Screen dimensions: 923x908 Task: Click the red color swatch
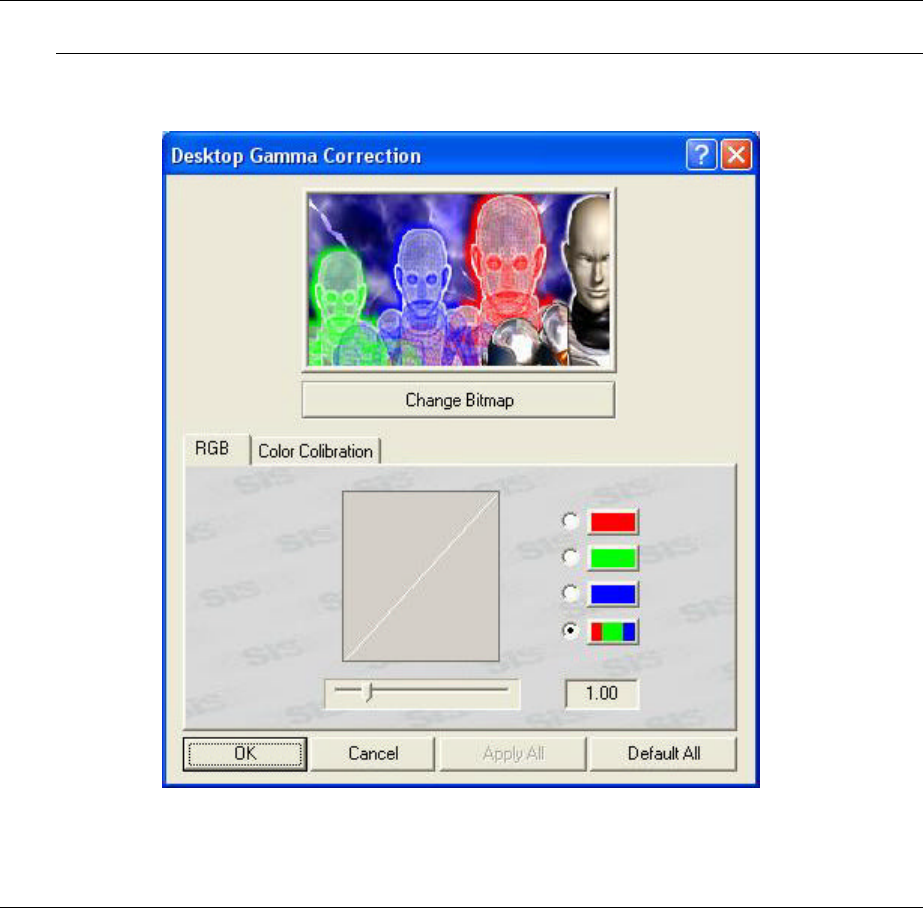(x=613, y=522)
